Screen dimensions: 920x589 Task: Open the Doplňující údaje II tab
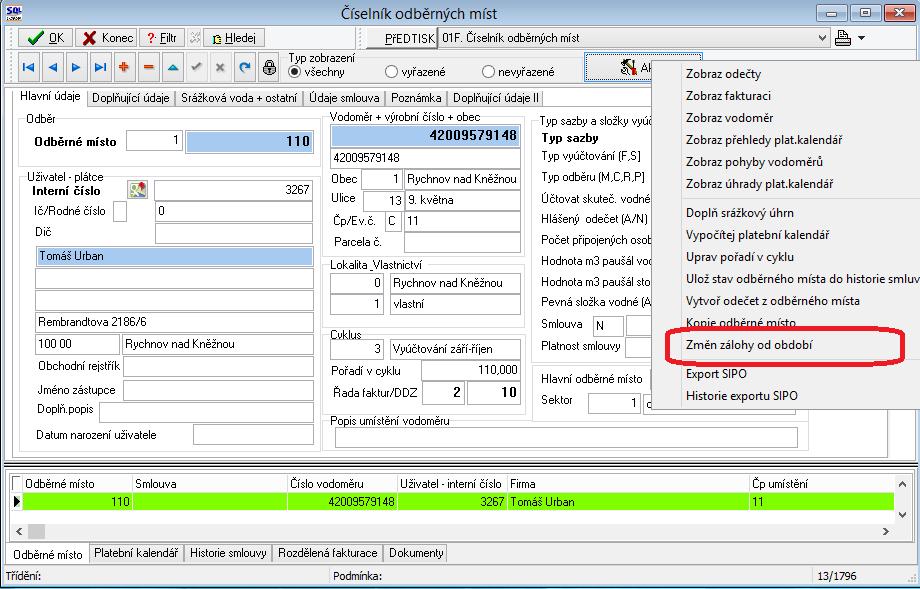click(496, 98)
